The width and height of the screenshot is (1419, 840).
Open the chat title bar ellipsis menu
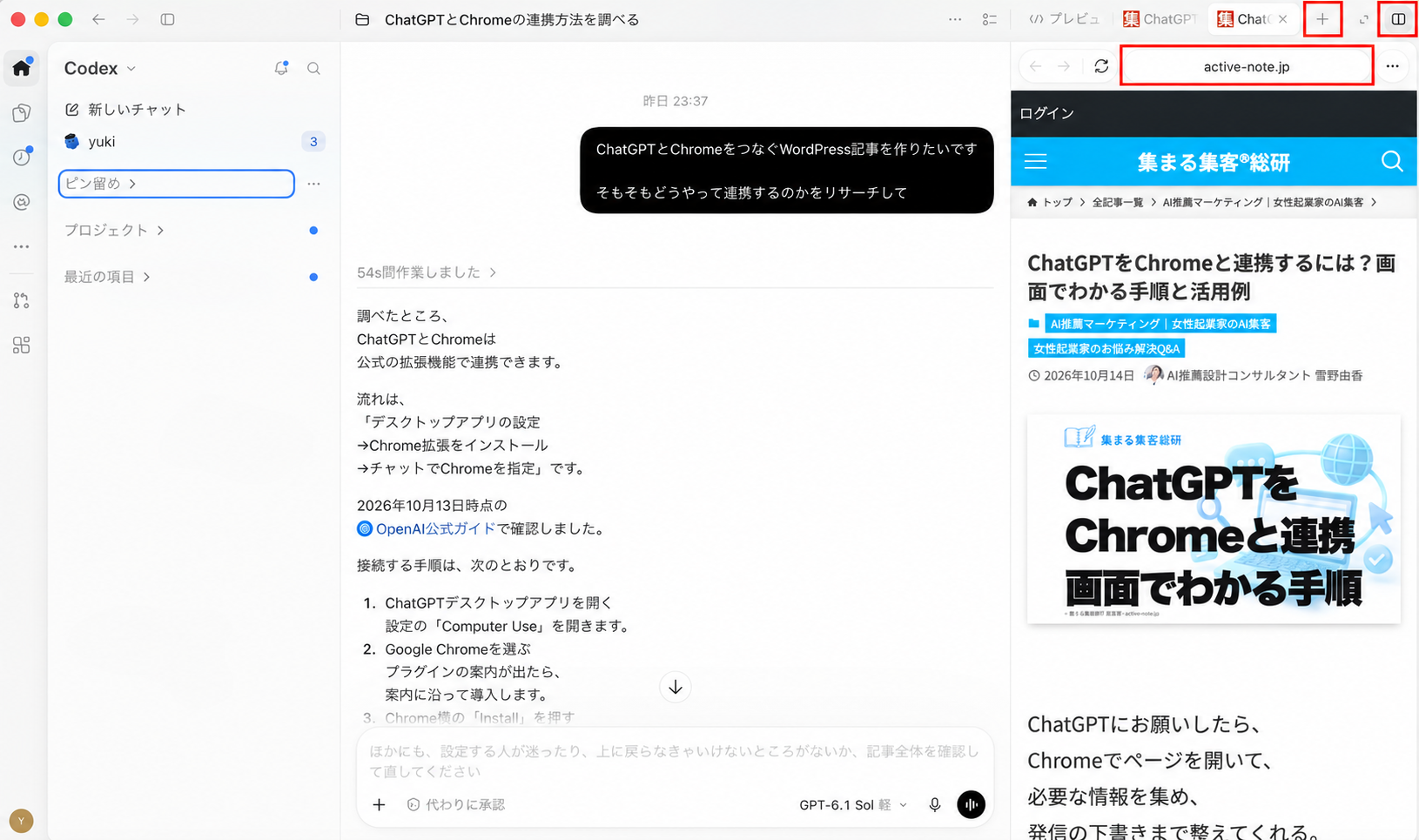tap(955, 19)
